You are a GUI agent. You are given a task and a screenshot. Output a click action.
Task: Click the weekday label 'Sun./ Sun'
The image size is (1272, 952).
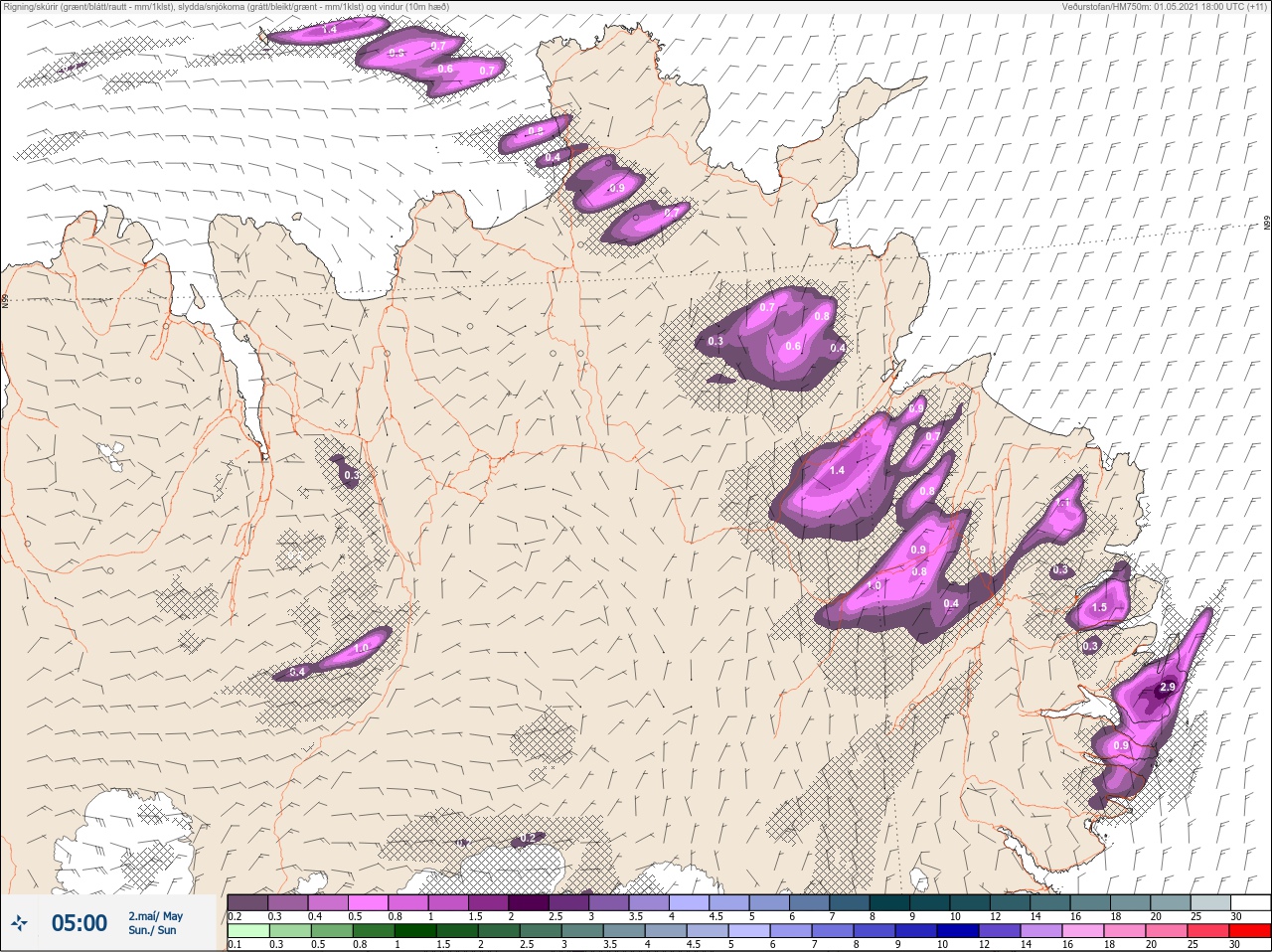[152, 930]
